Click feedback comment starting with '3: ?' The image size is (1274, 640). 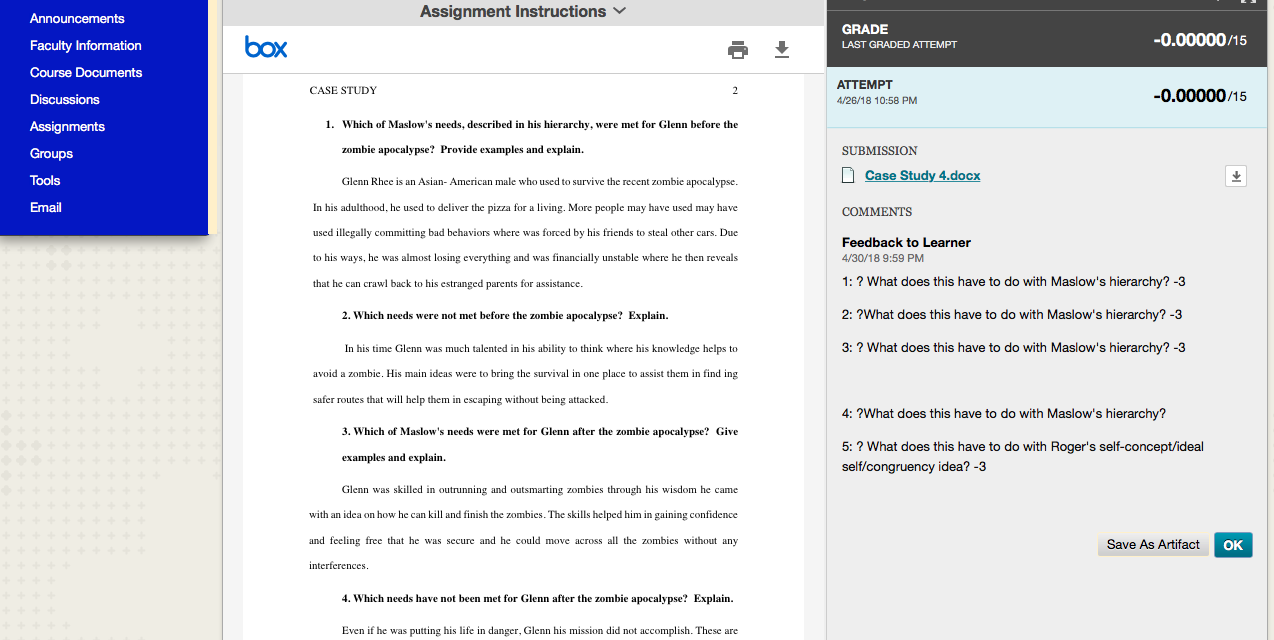pos(1014,347)
